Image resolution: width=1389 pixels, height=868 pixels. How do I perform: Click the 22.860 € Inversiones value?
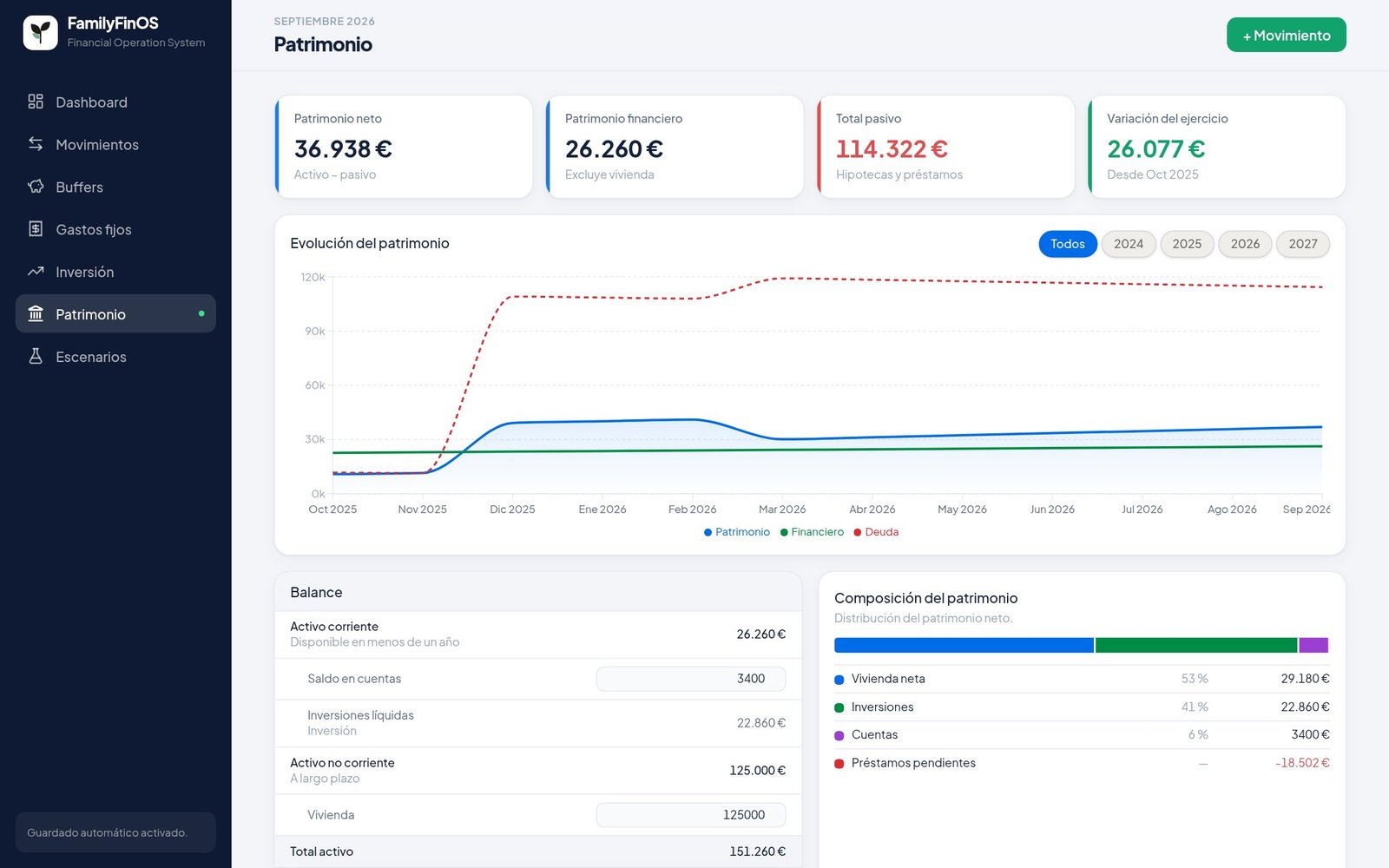coord(1305,707)
